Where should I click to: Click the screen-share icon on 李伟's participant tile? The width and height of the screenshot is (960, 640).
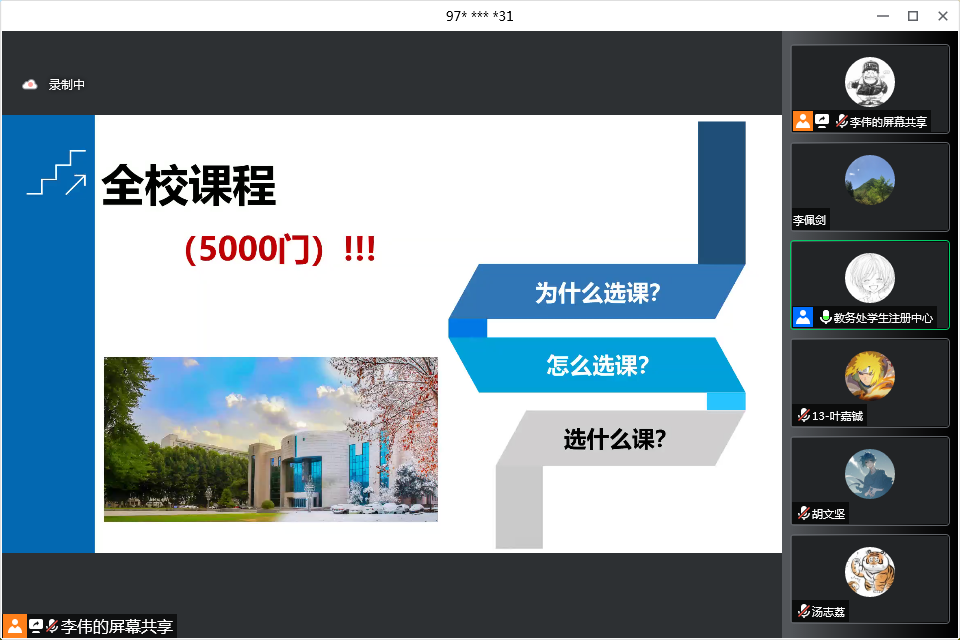coord(821,121)
